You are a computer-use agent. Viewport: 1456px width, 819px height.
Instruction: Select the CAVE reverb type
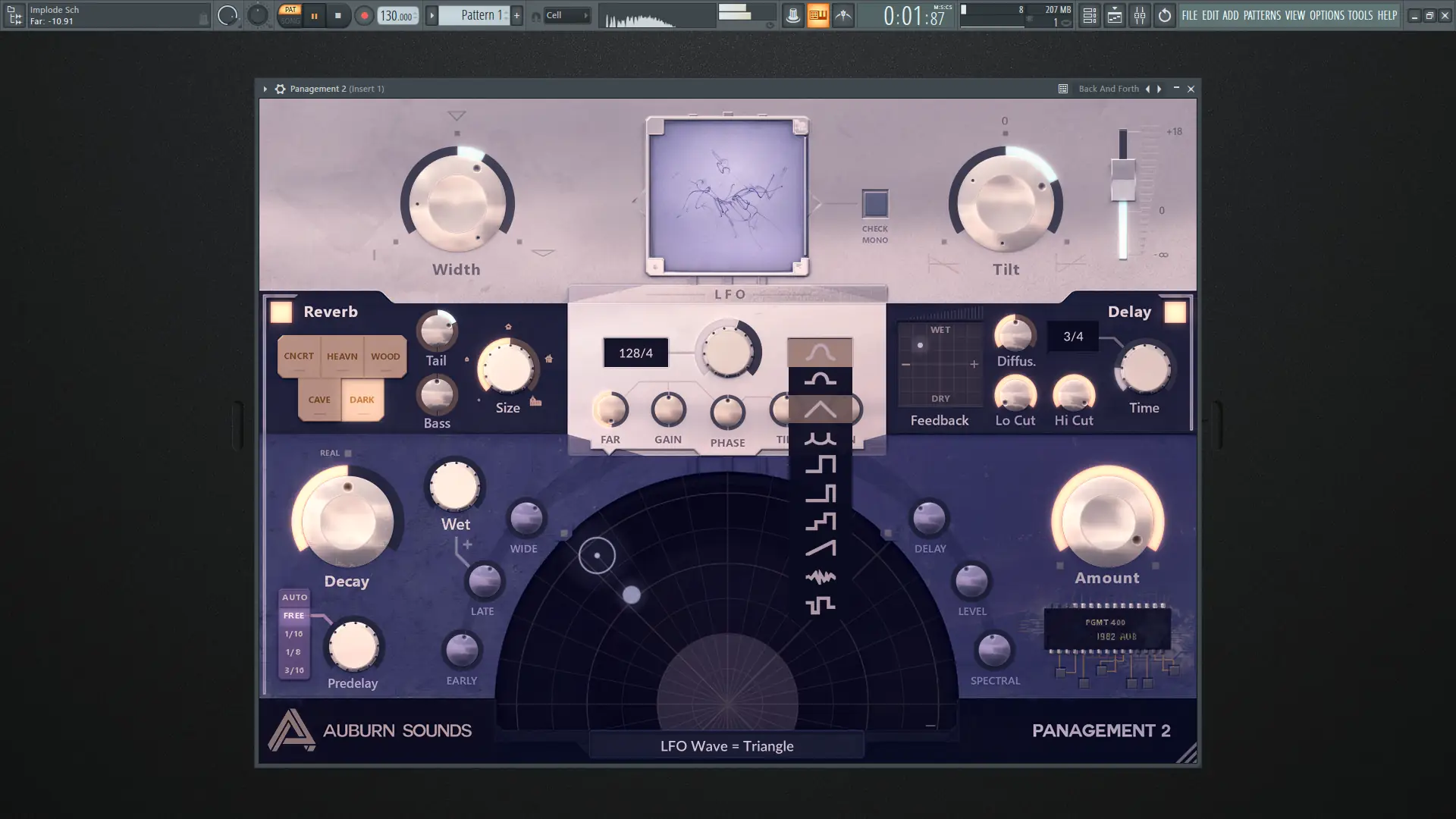coord(319,400)
